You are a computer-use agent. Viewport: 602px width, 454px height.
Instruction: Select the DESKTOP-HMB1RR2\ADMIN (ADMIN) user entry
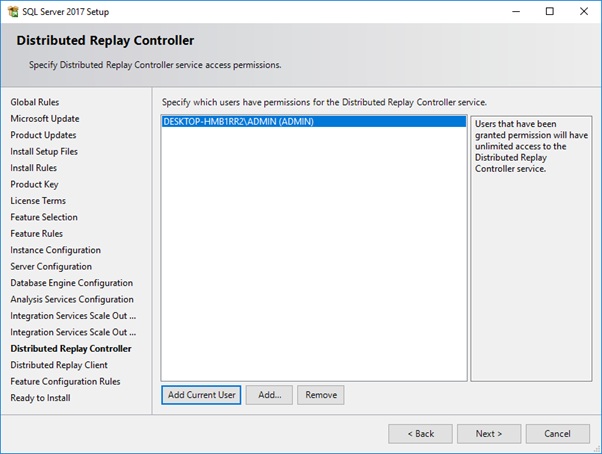click(x=314, y=122)
